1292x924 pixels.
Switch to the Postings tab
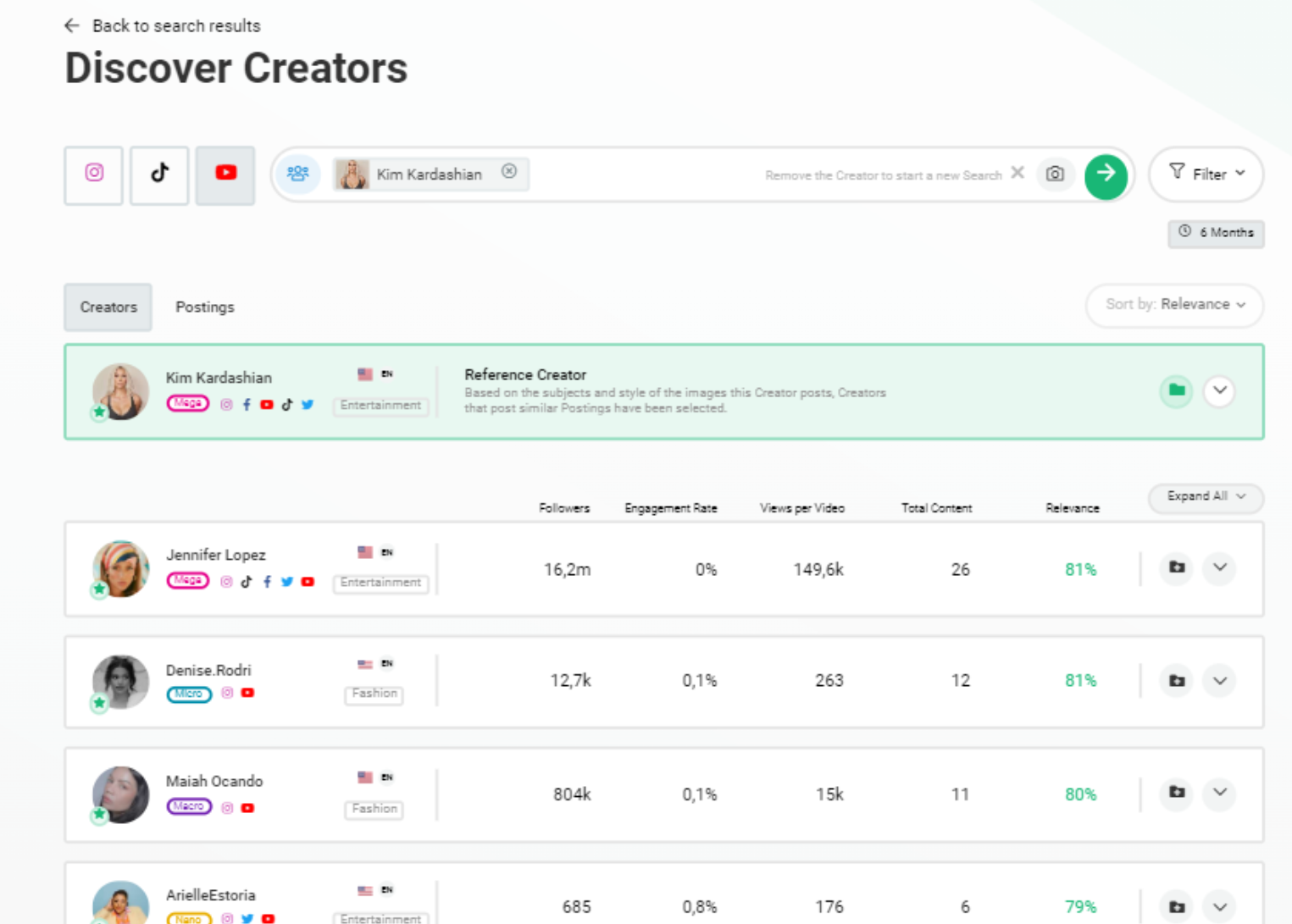[x=204, y=307]
